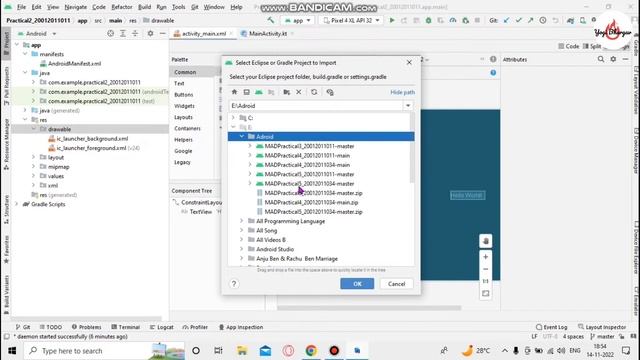Open Attributes panel gear settings
Screen dimensions: 640x360
click(613, 59)
